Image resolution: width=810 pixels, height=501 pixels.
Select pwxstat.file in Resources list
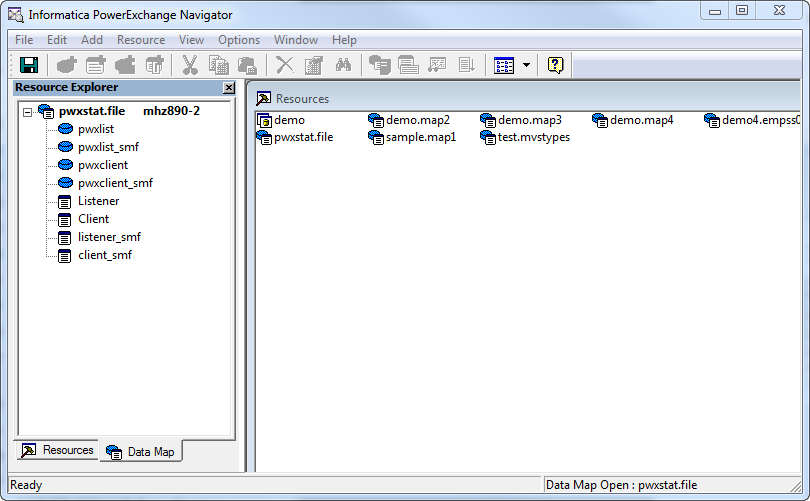click(x=295, y=137)
